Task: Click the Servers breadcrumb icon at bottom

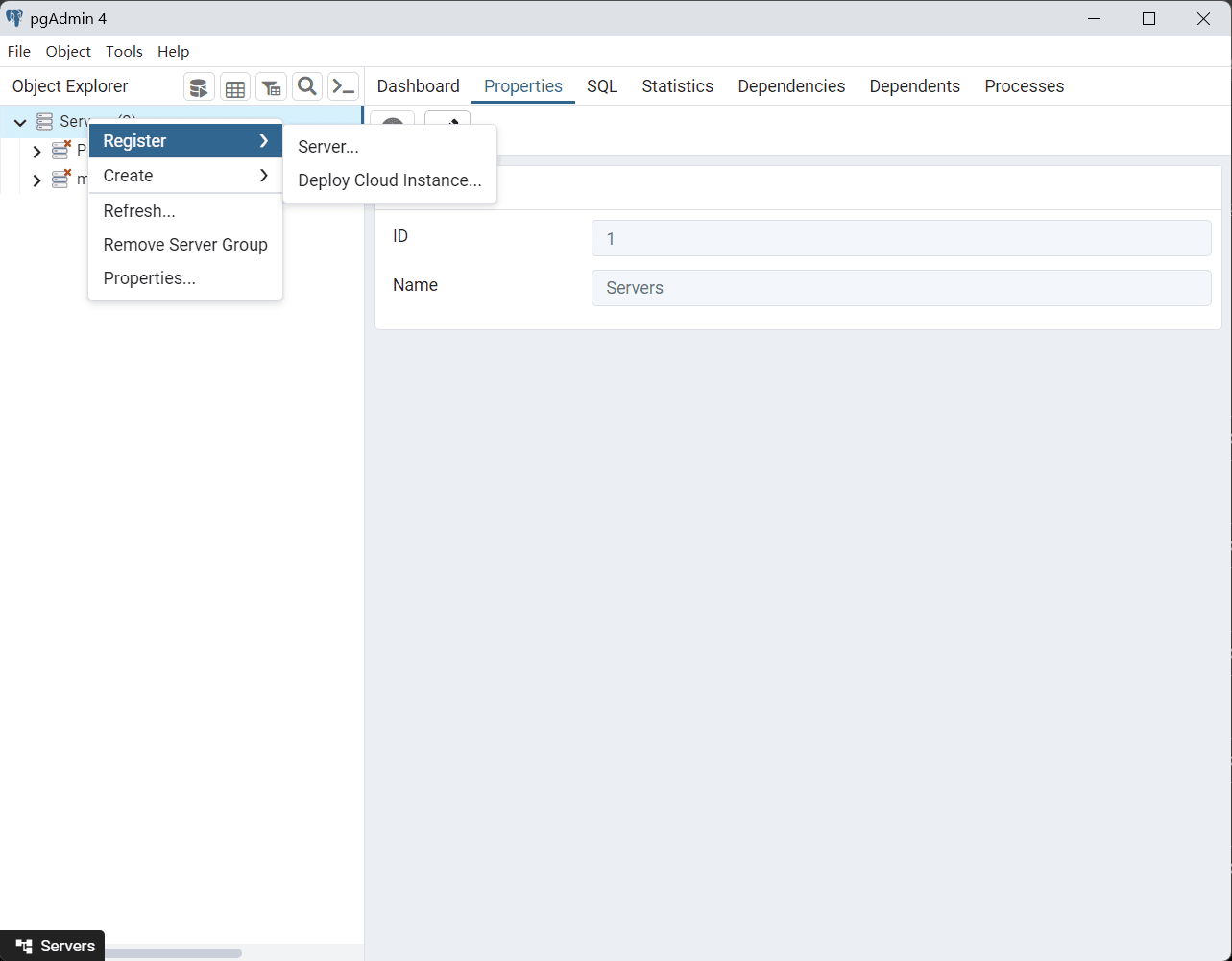Action: click(24, 946)
